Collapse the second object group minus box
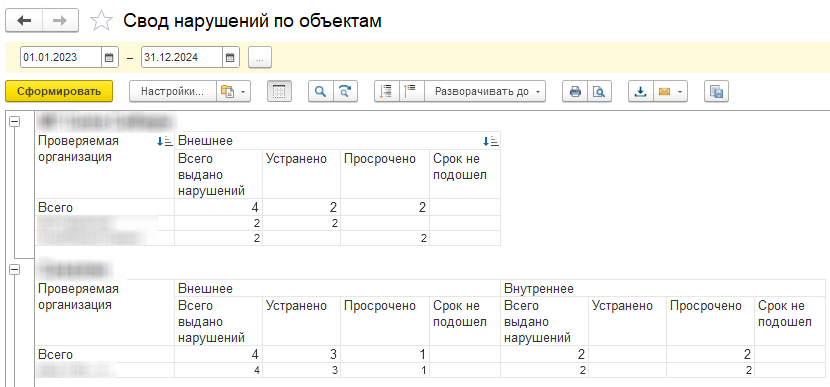Screen dimensions: 830x387 pyautogui.click(x=14, y=269)
